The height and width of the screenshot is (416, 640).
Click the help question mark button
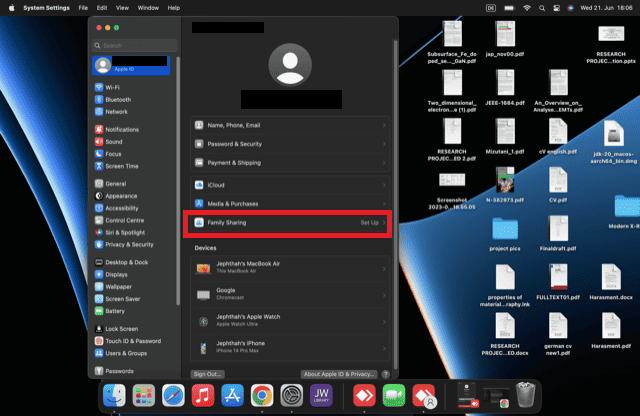(x=386, y=374)
